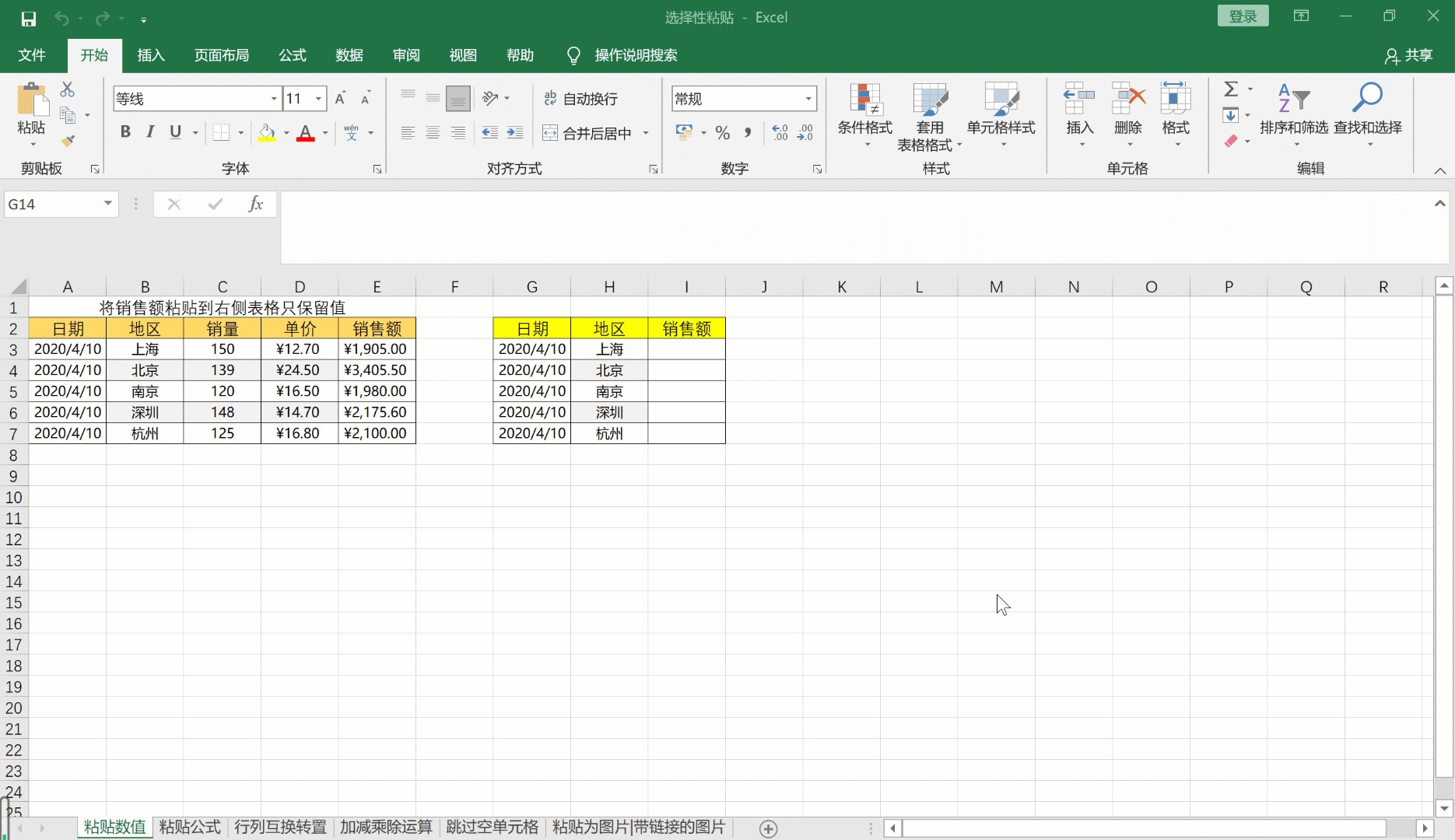Toggle bottom vertical alignment
Viewport: 1455px width, 840px height.
pos(458,99)
